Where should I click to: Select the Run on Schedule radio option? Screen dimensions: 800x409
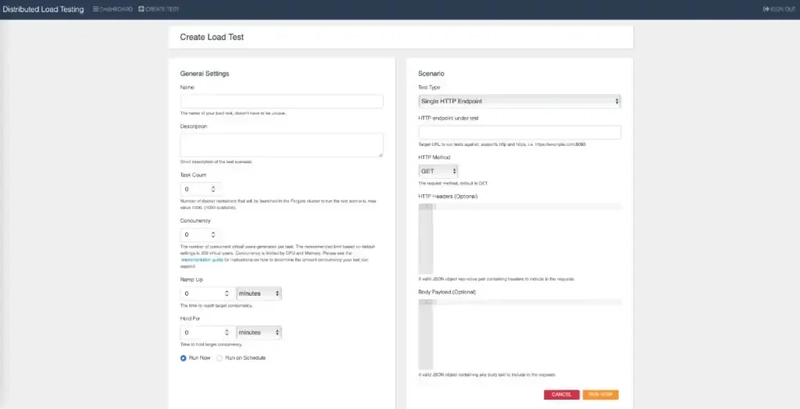coord(220,358)
